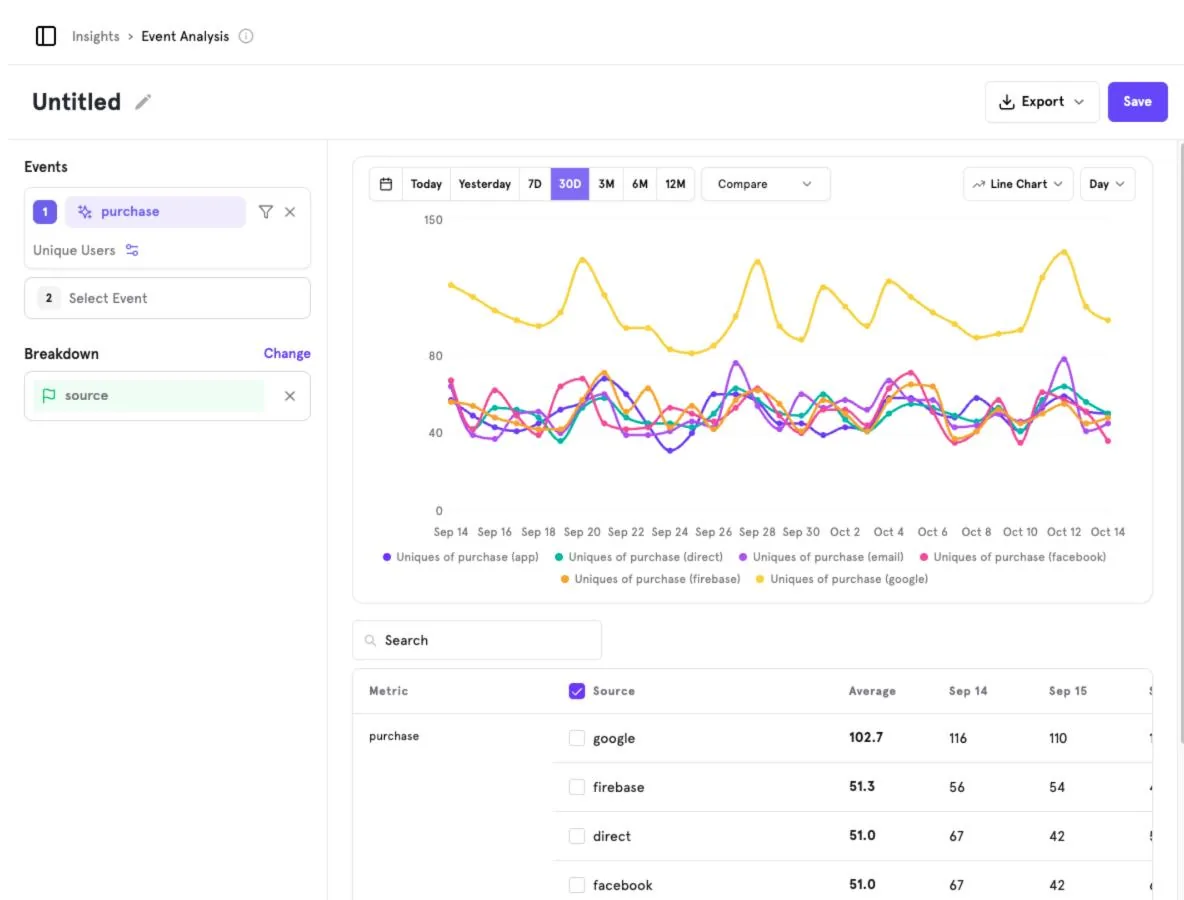Screen dimensions: 1184x900
Task: Toggle the Source select-all checkbox
Action: coord(577,691)
